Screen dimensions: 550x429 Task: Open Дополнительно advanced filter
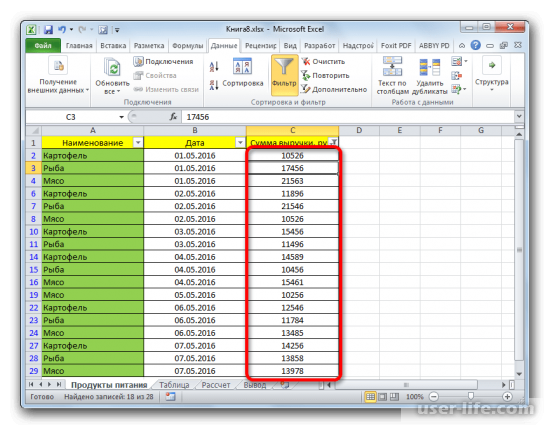(x=334, y=89)
